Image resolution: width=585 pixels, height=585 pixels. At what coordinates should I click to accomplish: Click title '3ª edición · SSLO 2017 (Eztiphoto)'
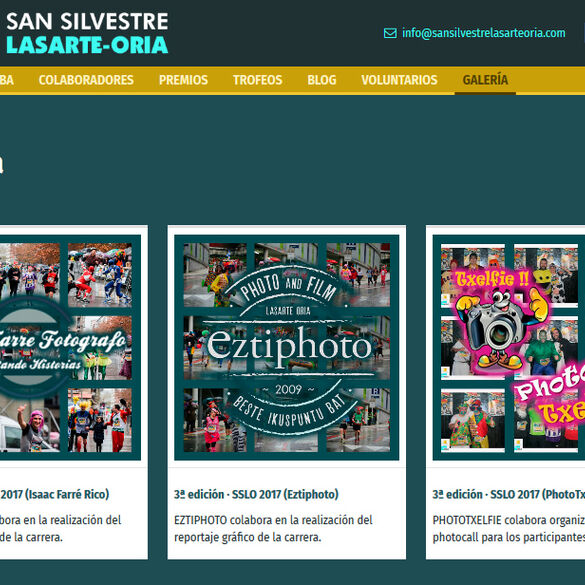[256, 494]
